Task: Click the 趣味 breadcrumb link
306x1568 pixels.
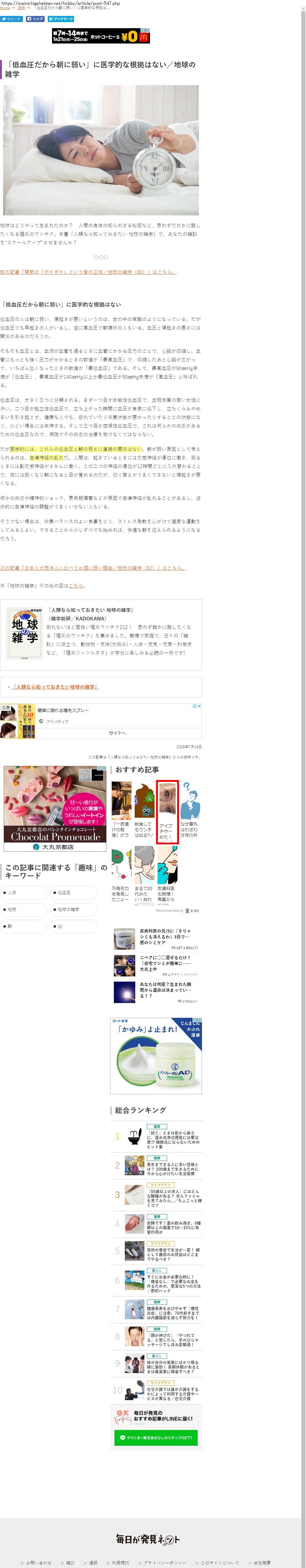Action: click(21, 8)
